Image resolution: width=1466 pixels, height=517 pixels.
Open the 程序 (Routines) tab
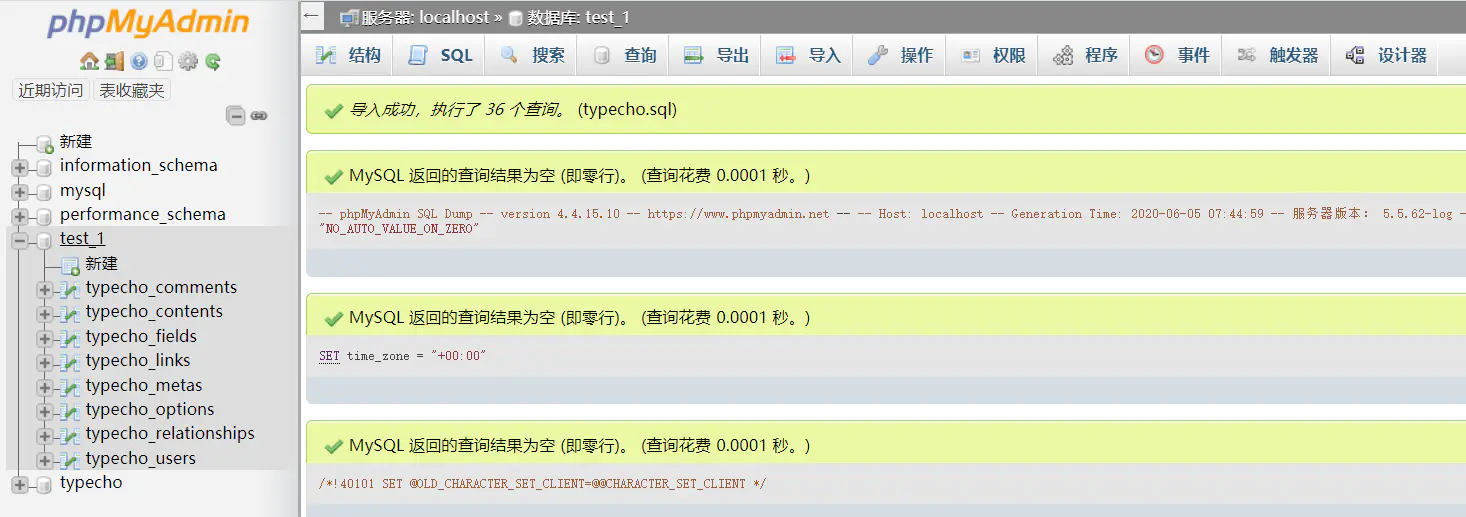coord(1085,55)
